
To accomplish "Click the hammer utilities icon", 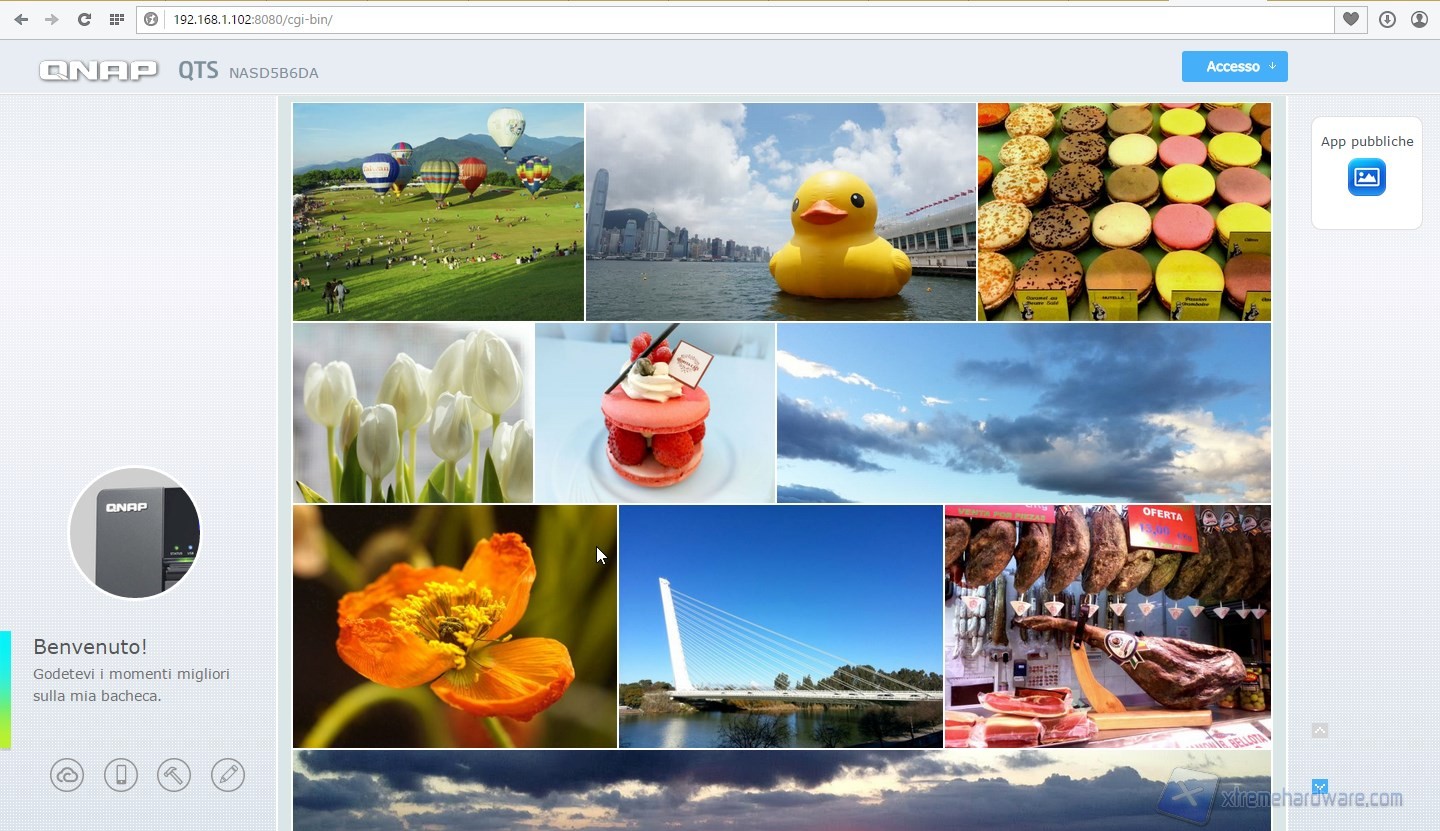I will (x=174, y=775).
